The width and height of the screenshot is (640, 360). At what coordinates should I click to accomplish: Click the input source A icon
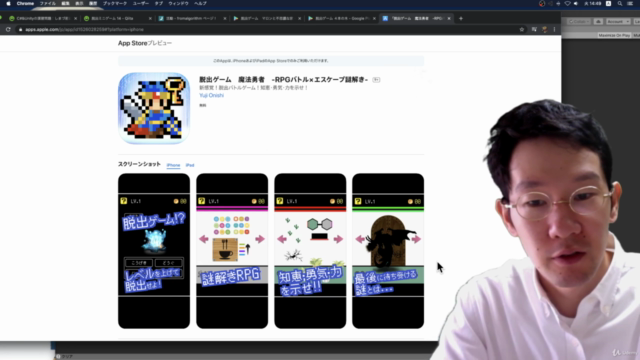[x=609, y=3]
